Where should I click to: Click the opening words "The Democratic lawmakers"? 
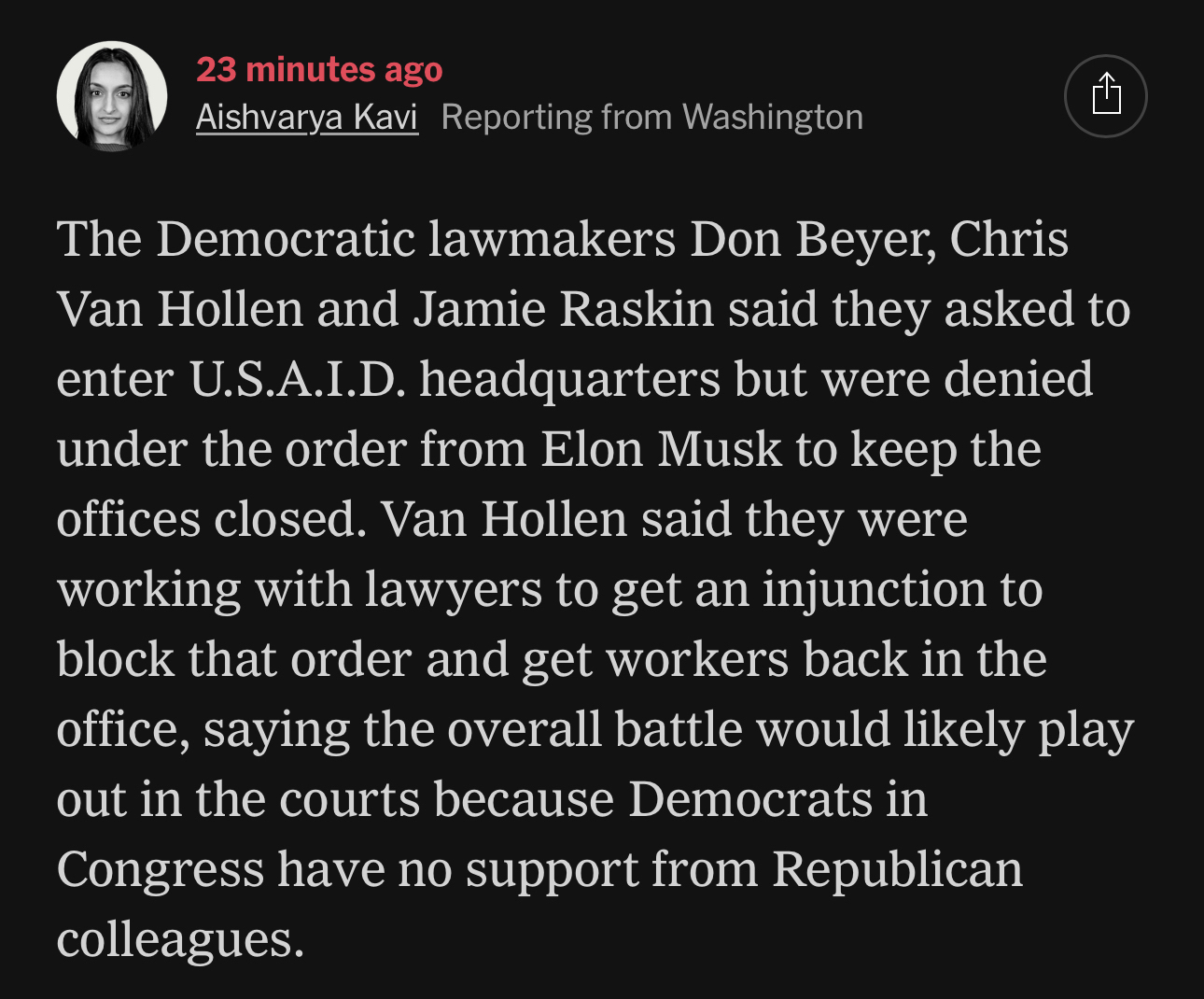(x=366, y=239)
